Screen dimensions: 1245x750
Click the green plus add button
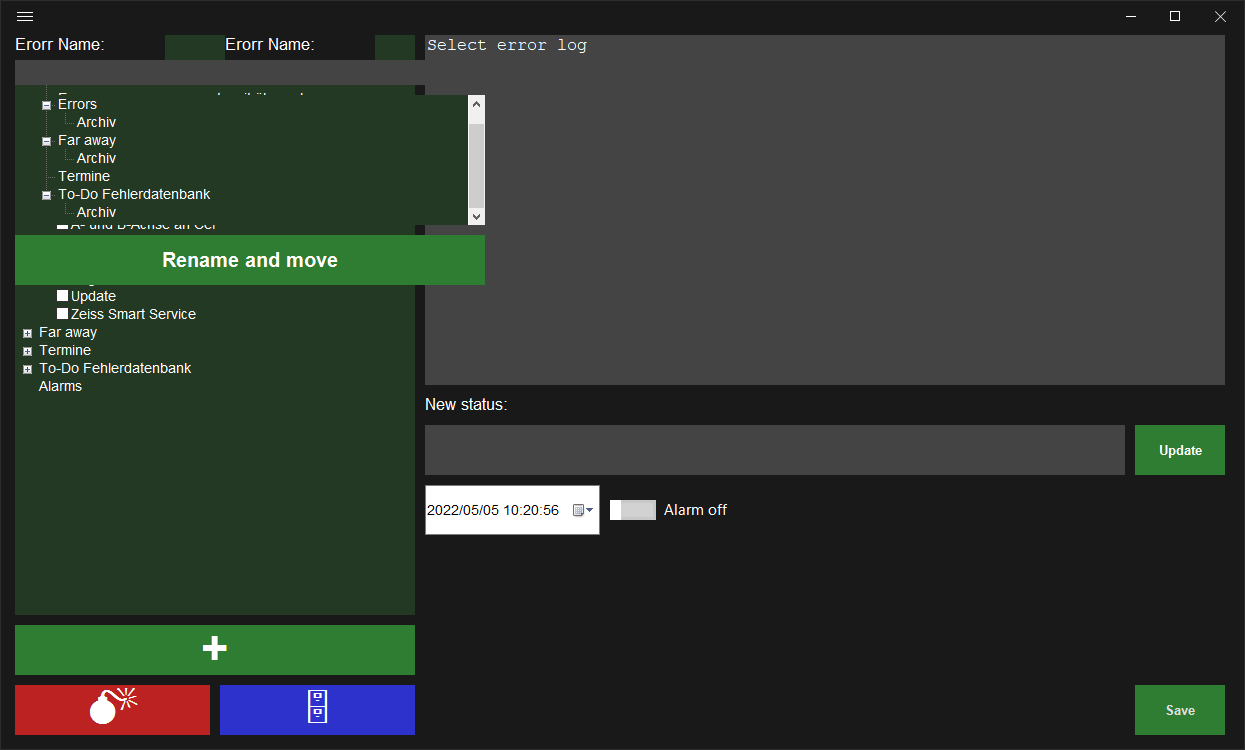[x=214, y=649]
